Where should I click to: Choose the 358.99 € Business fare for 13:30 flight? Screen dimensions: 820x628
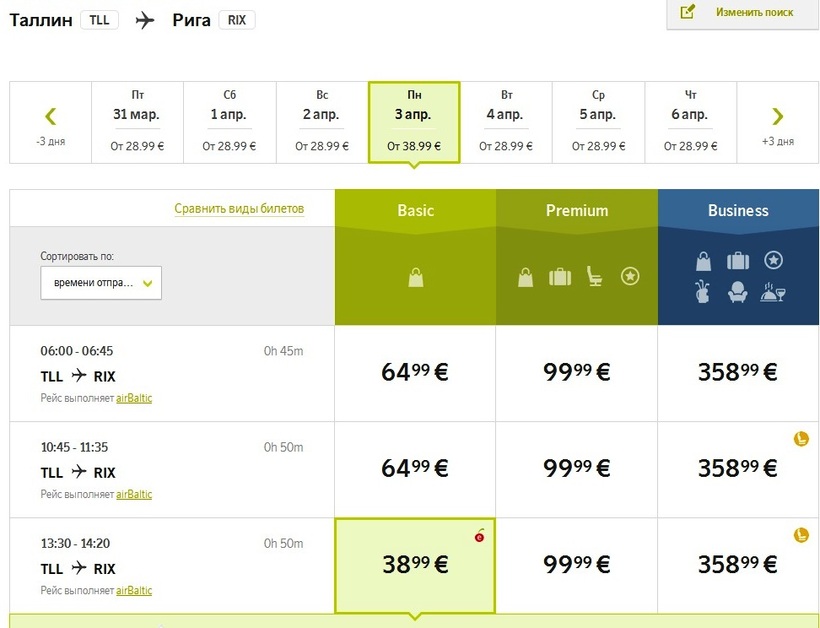(x=738, y=565)
